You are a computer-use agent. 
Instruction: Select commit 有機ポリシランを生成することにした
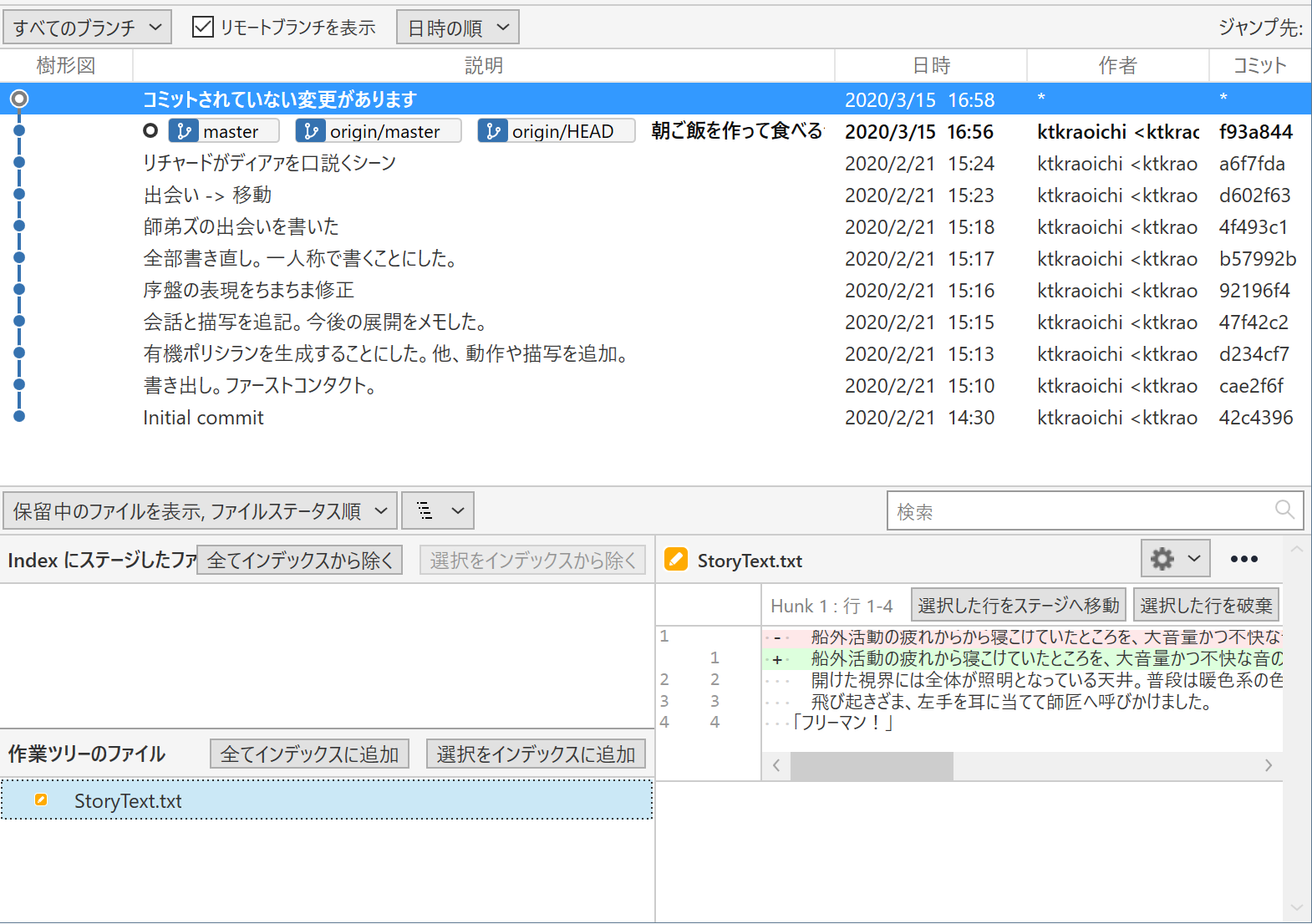coord(656,353)
